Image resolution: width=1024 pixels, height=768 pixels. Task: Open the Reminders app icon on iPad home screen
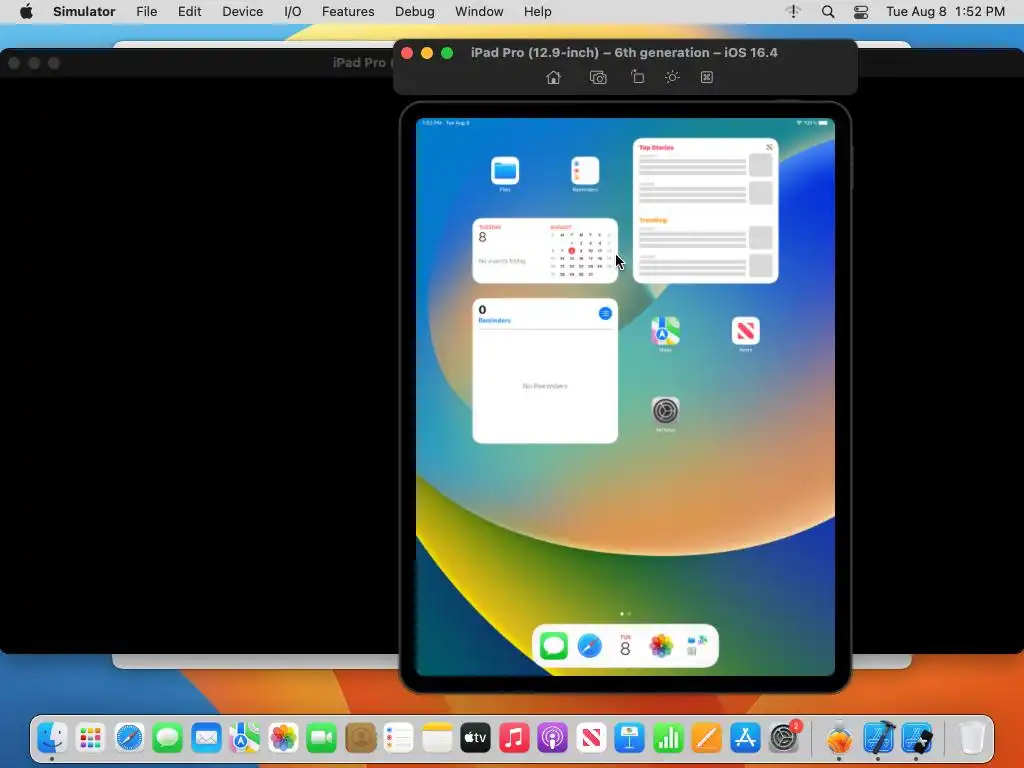pyautogui.click(x=585, y=170)
